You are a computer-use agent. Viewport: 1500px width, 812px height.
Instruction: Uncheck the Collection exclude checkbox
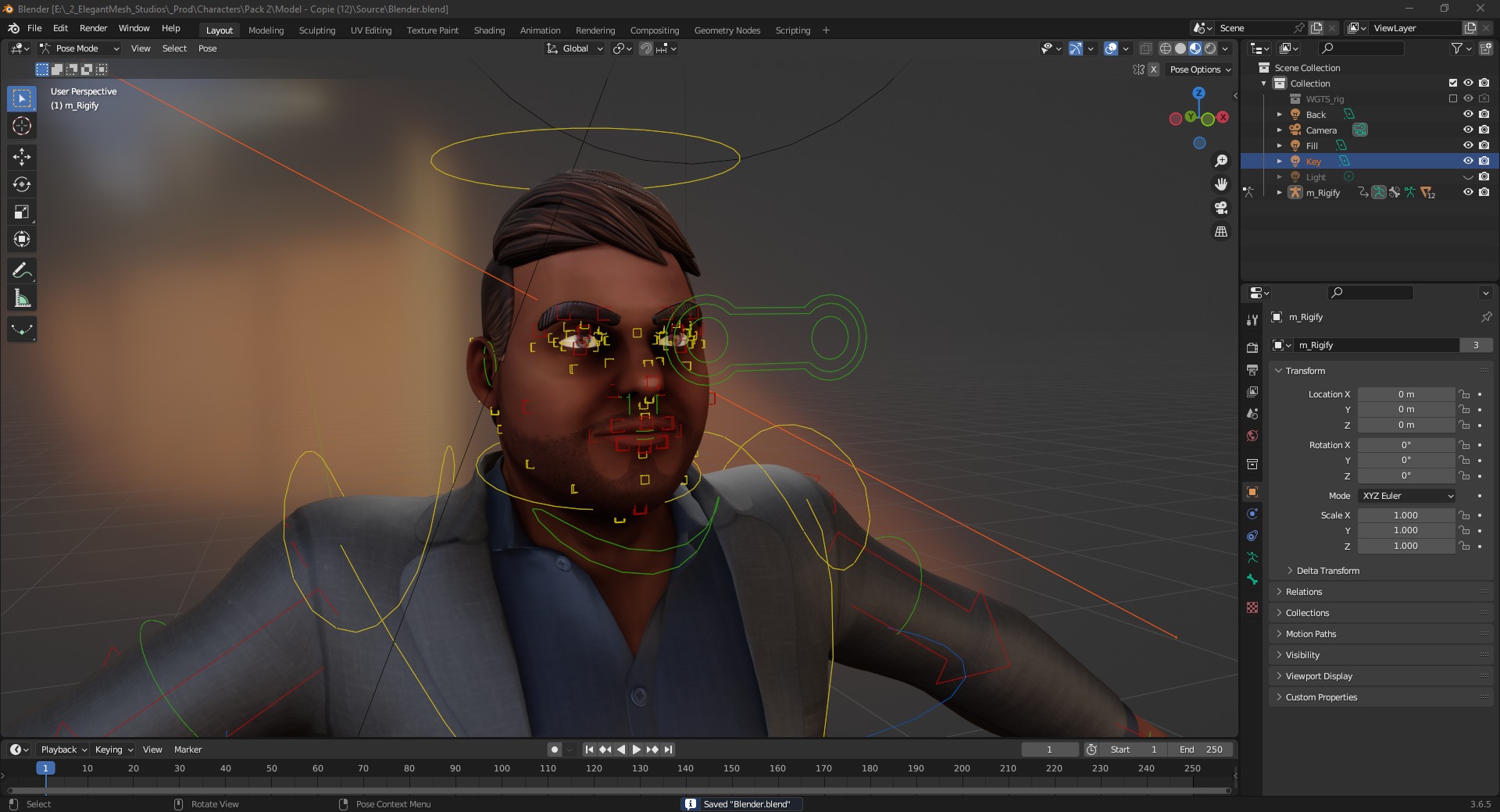pos(1453,83)
